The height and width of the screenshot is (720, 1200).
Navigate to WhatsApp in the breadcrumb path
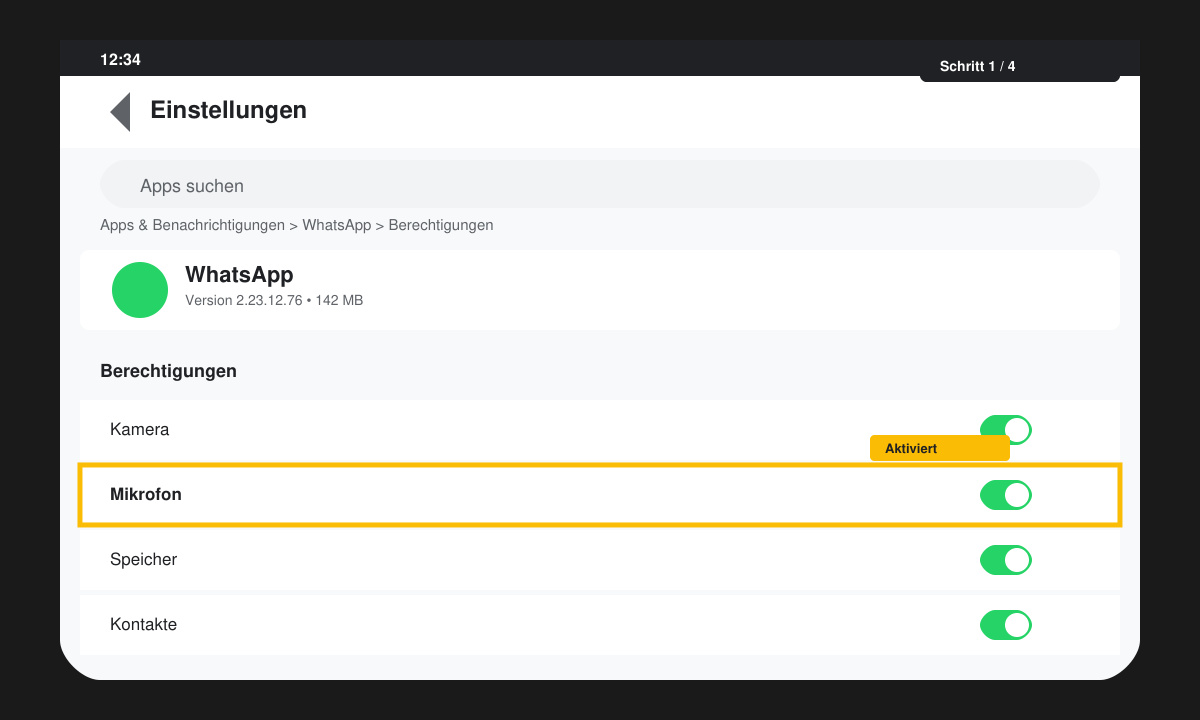[337, 225]
